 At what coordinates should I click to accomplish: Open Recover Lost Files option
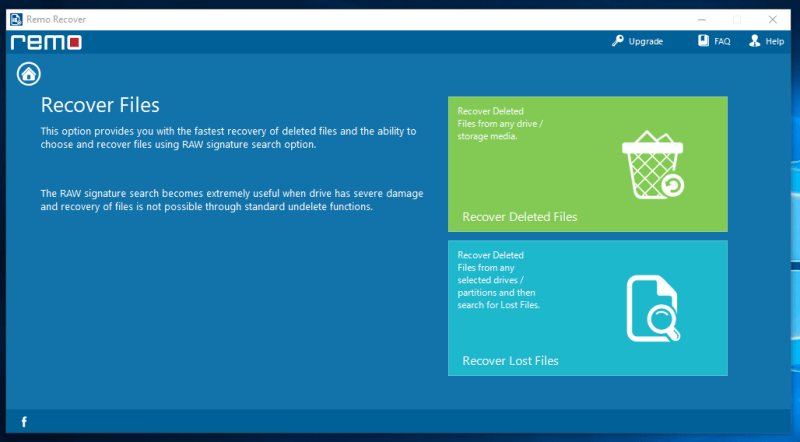[x=588, y=308]
